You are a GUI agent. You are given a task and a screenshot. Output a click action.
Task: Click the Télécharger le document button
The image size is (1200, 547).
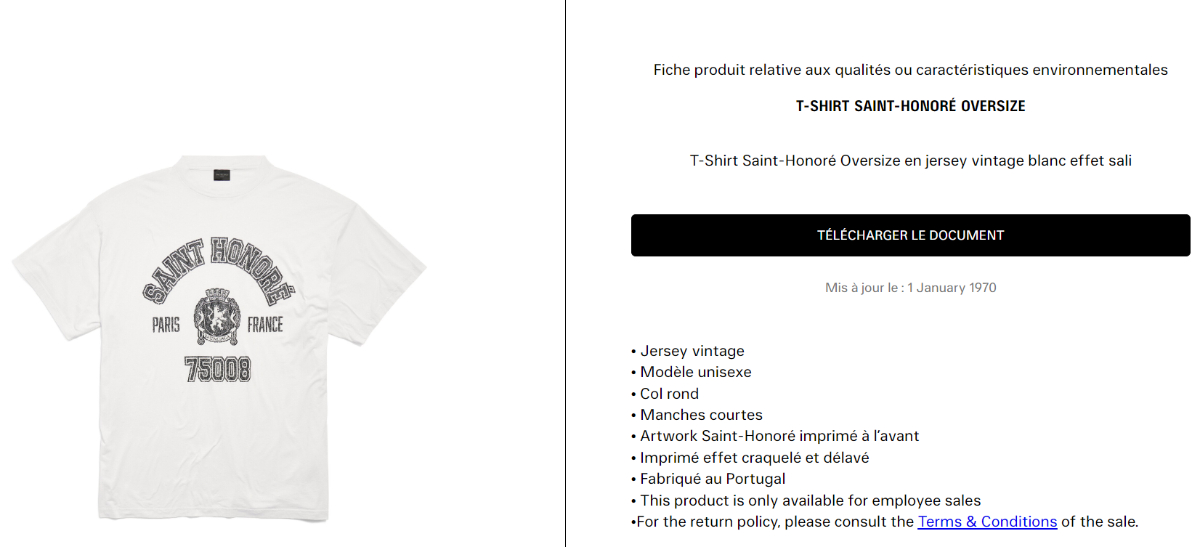(910, 235)
